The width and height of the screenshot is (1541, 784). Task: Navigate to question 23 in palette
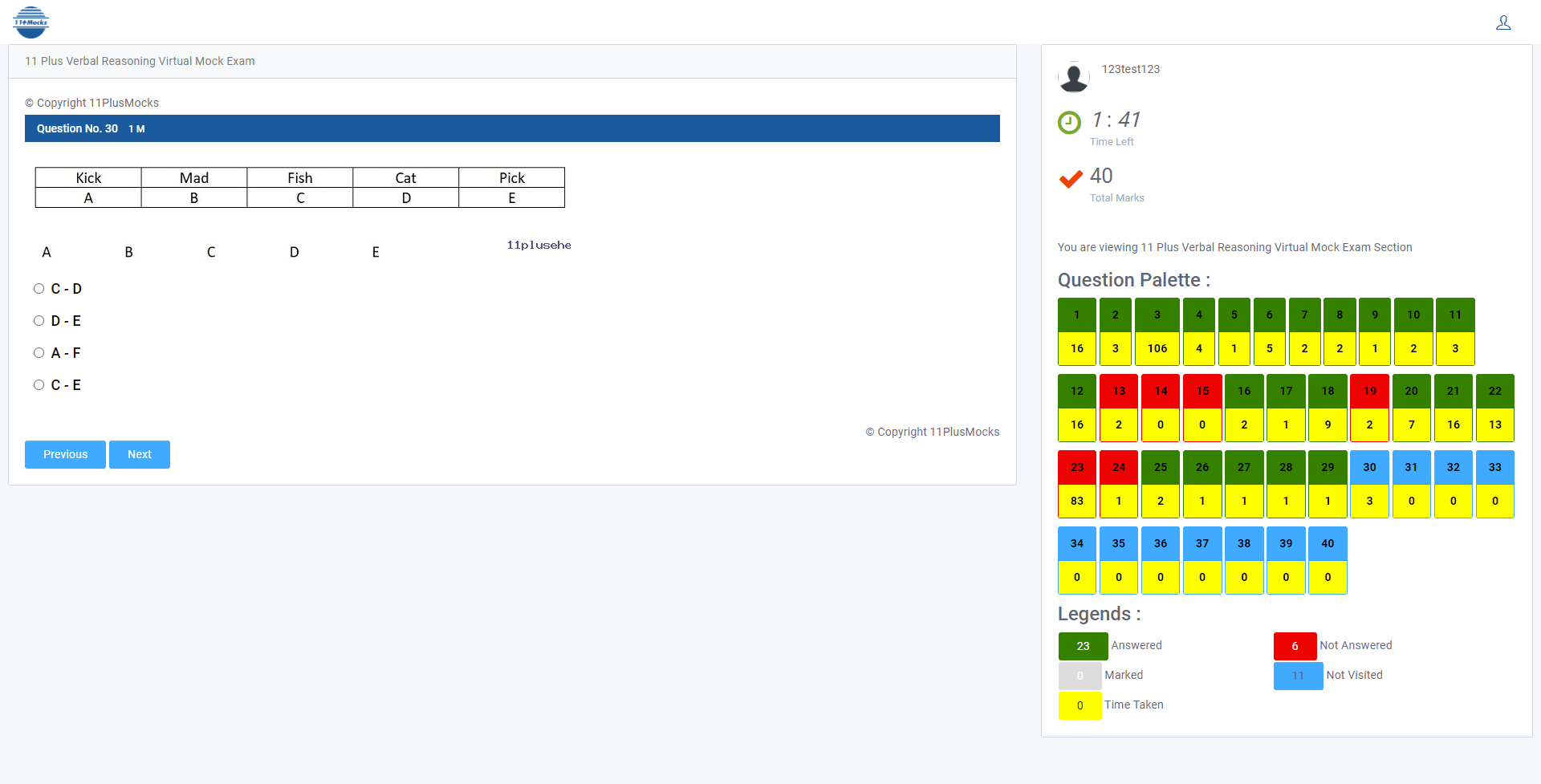(x=1077, y=468)
